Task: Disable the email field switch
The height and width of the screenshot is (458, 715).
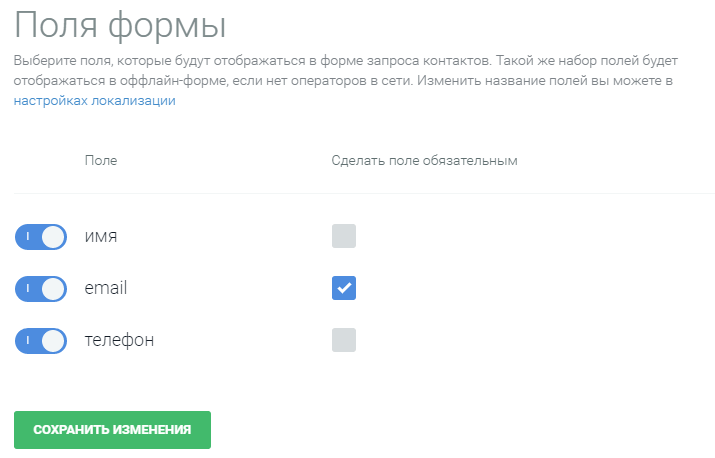Action: pos(40,289)
